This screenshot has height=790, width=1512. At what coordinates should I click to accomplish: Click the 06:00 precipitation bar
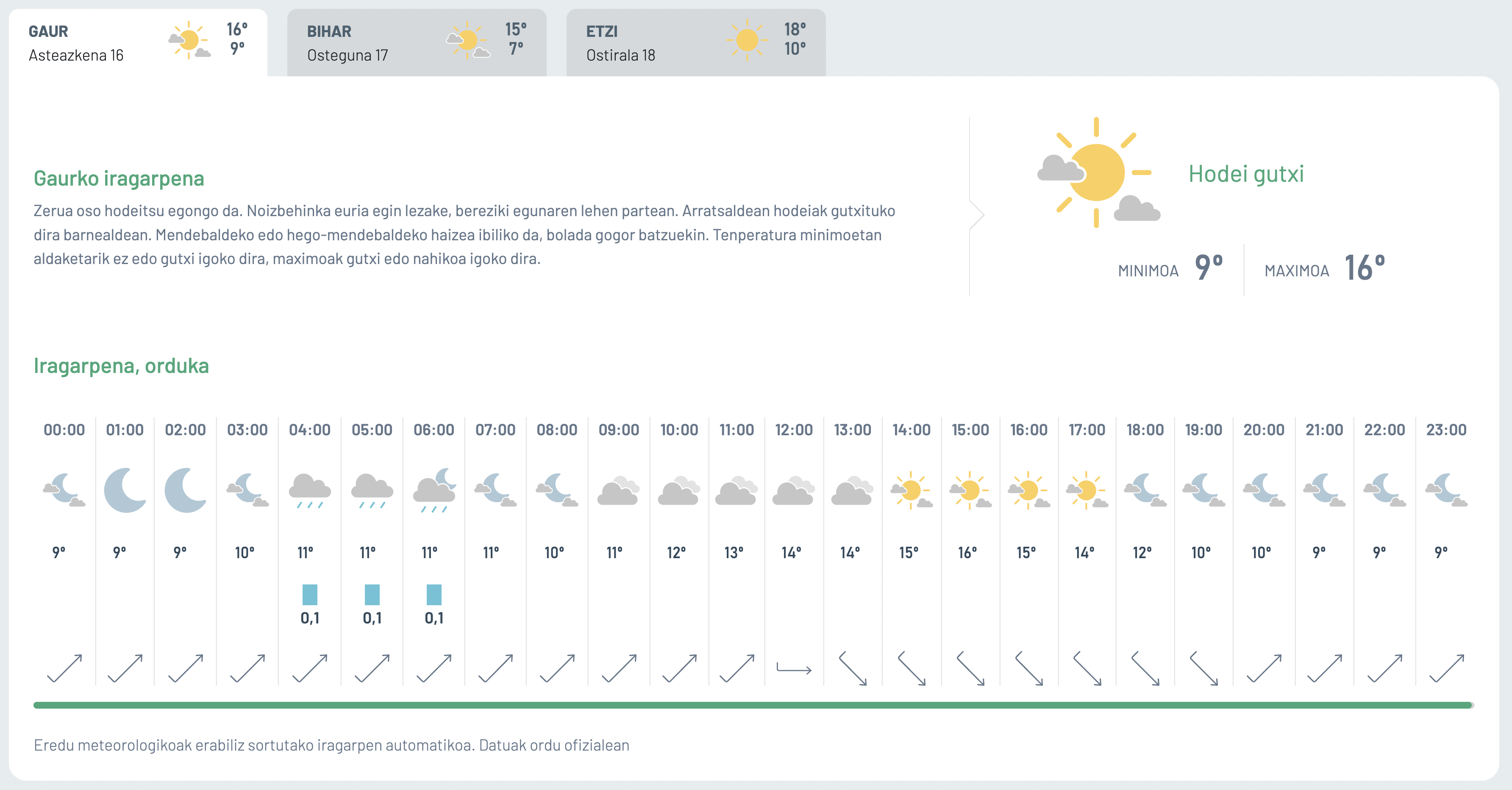point(434,595)
